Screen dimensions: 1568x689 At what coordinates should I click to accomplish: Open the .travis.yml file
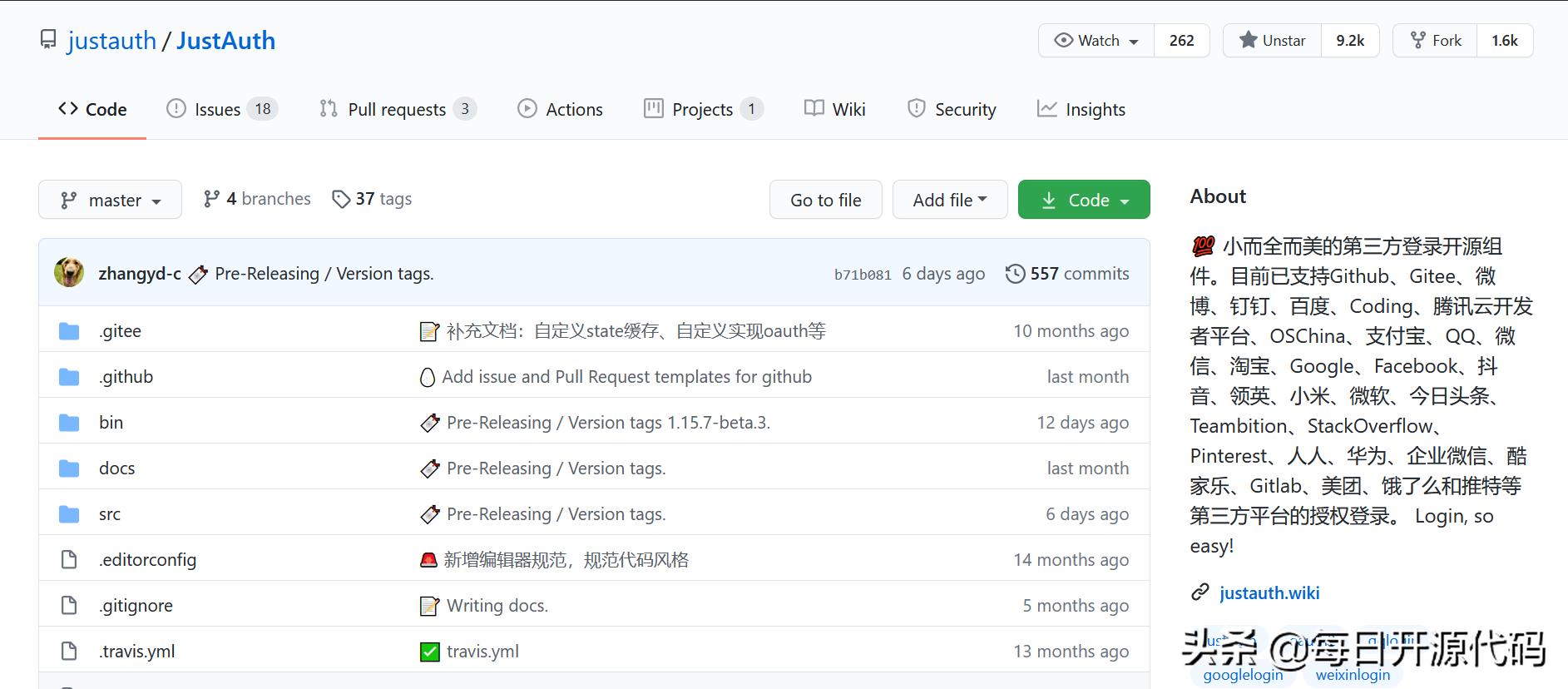click(x=136, y=652)
